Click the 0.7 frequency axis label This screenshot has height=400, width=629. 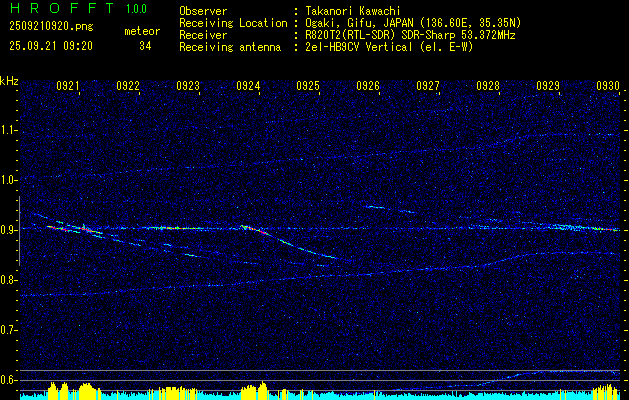(x=9, y=330)
